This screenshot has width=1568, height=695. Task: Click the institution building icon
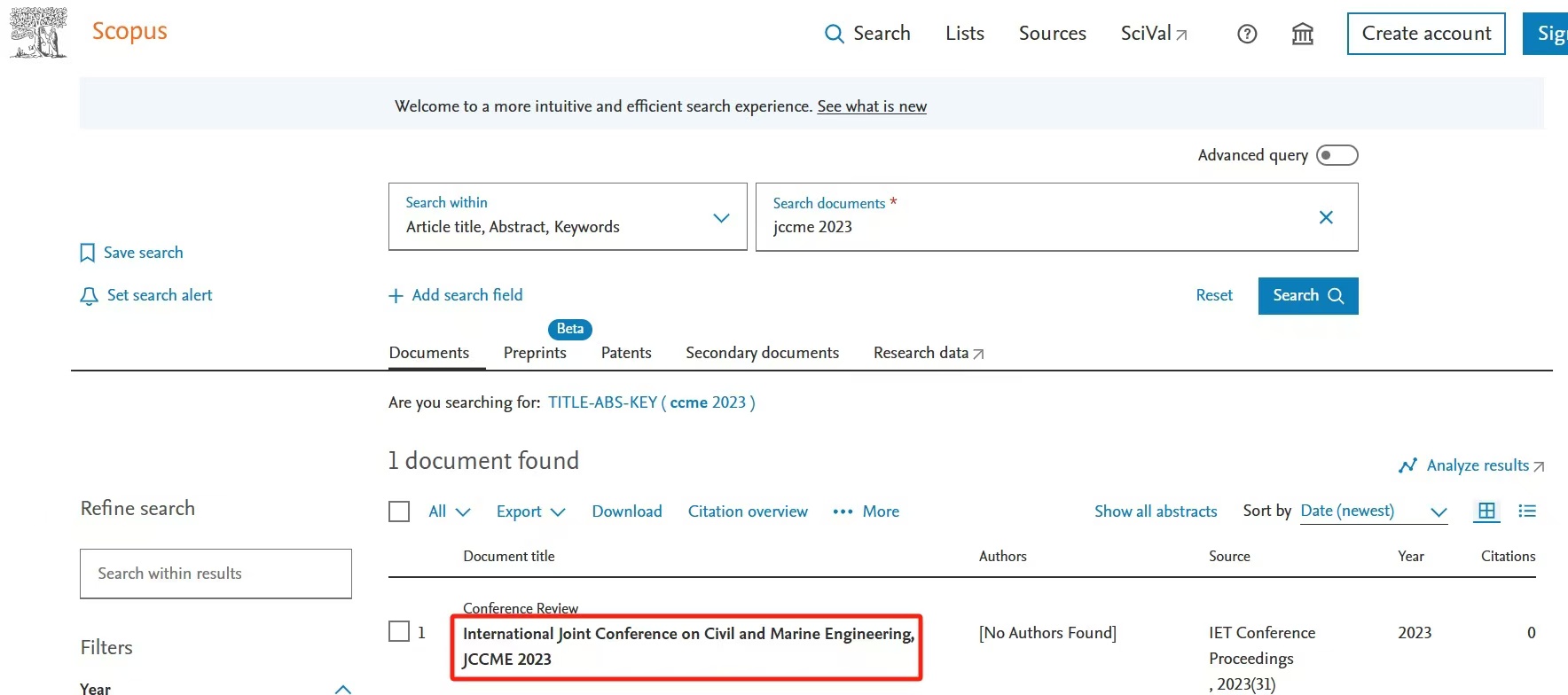tap(1302, 35)
